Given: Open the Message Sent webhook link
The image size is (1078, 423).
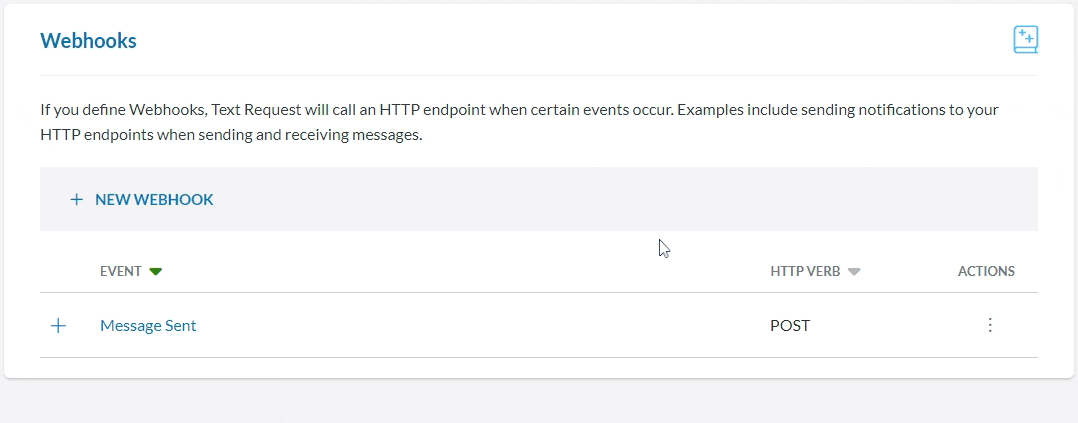Looking at the screenshot, I should 148,325.
